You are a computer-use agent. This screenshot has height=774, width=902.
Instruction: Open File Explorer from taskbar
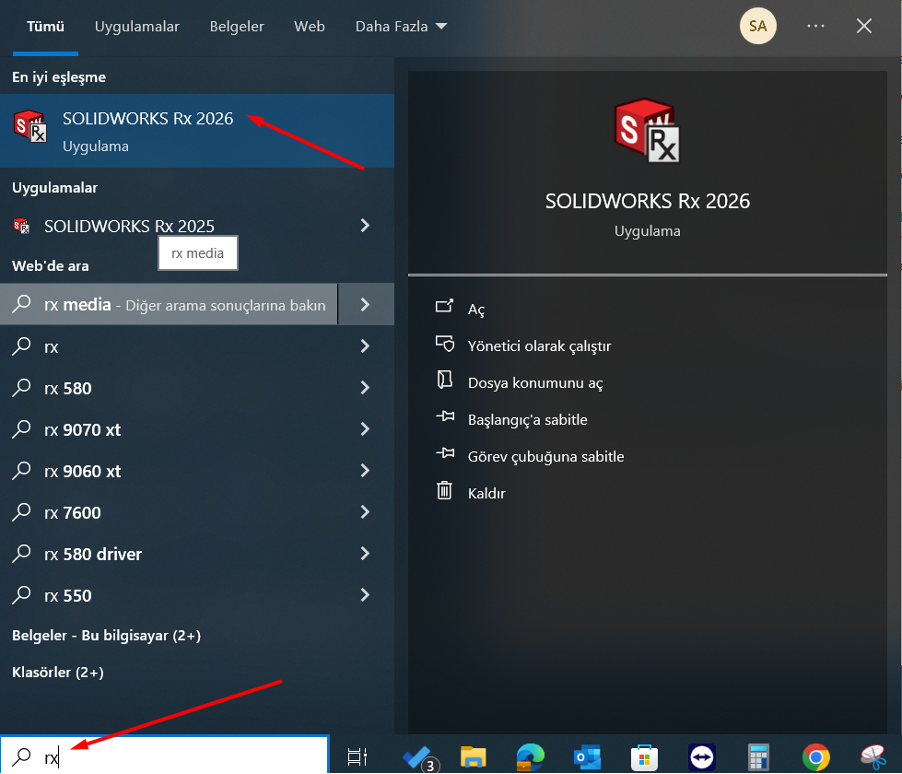473,757
